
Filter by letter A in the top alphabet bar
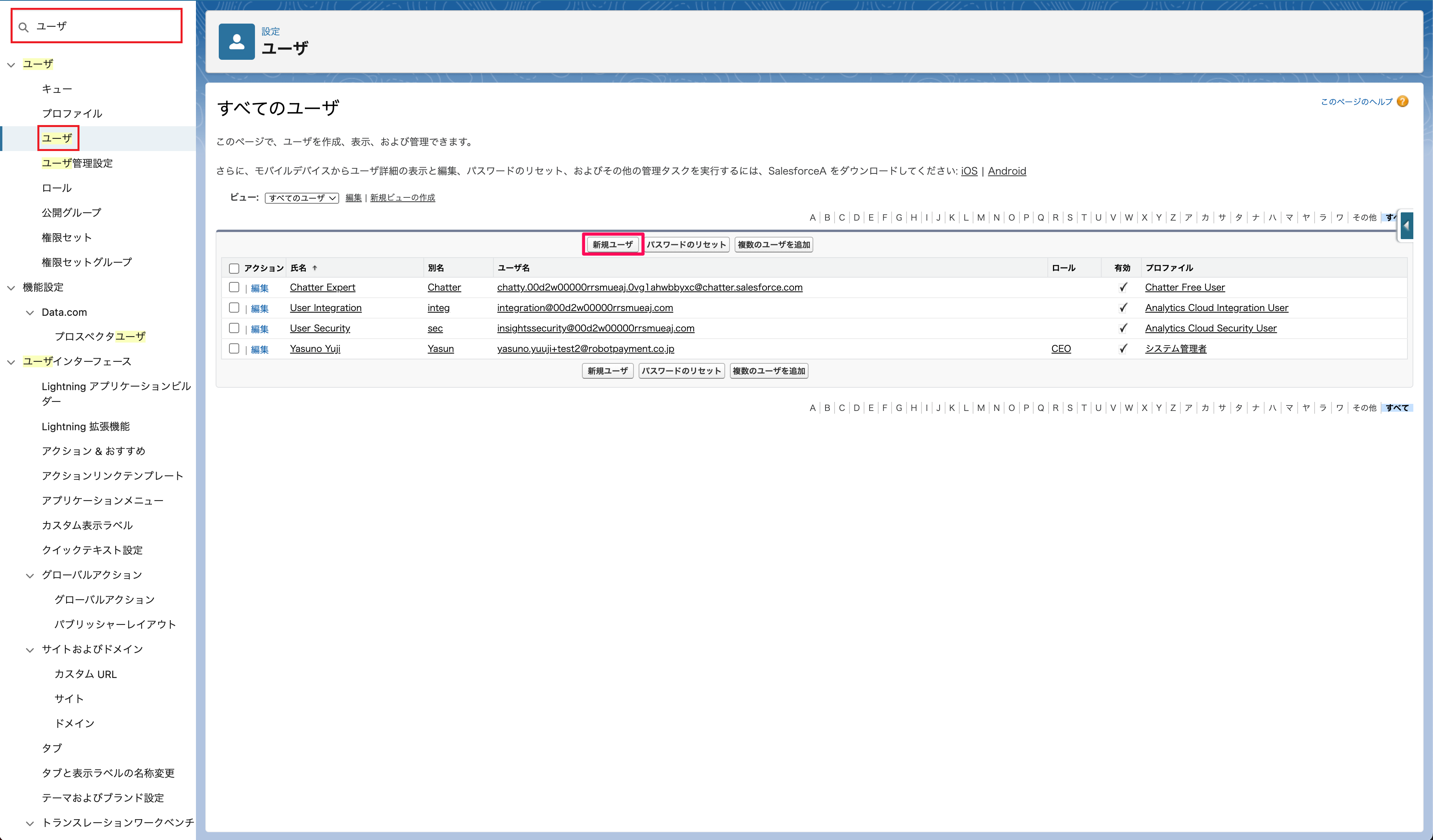coord(812,217)
